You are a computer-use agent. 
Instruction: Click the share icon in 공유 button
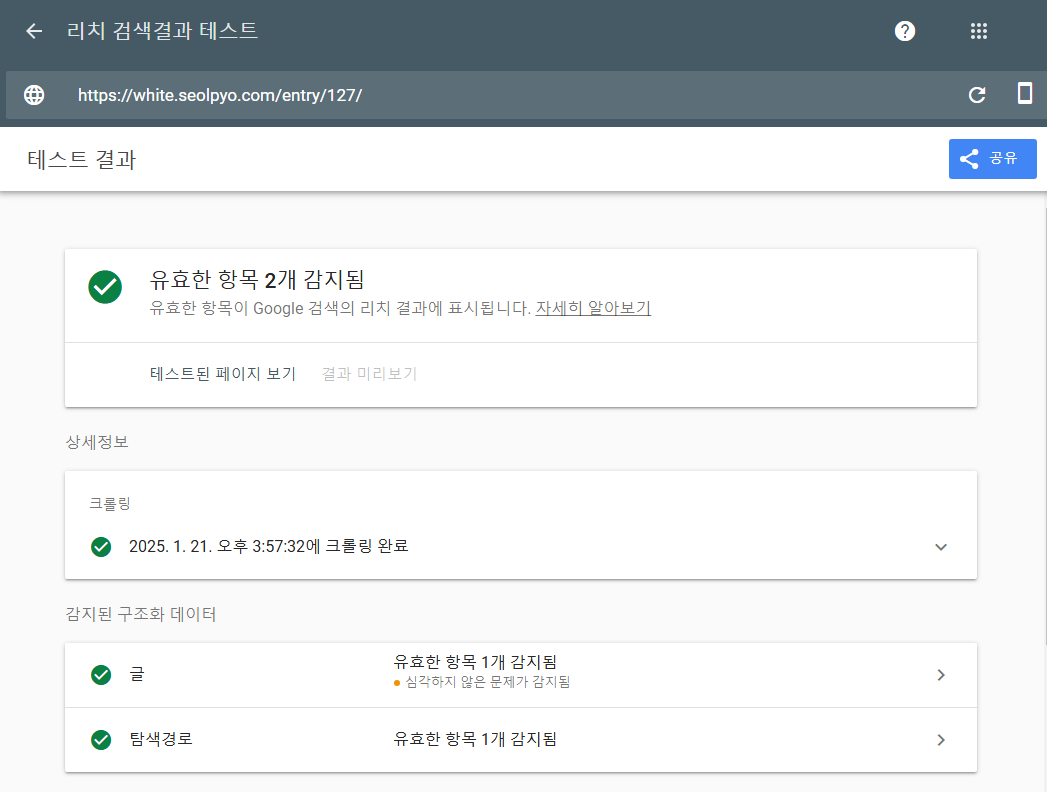point(969,159)
